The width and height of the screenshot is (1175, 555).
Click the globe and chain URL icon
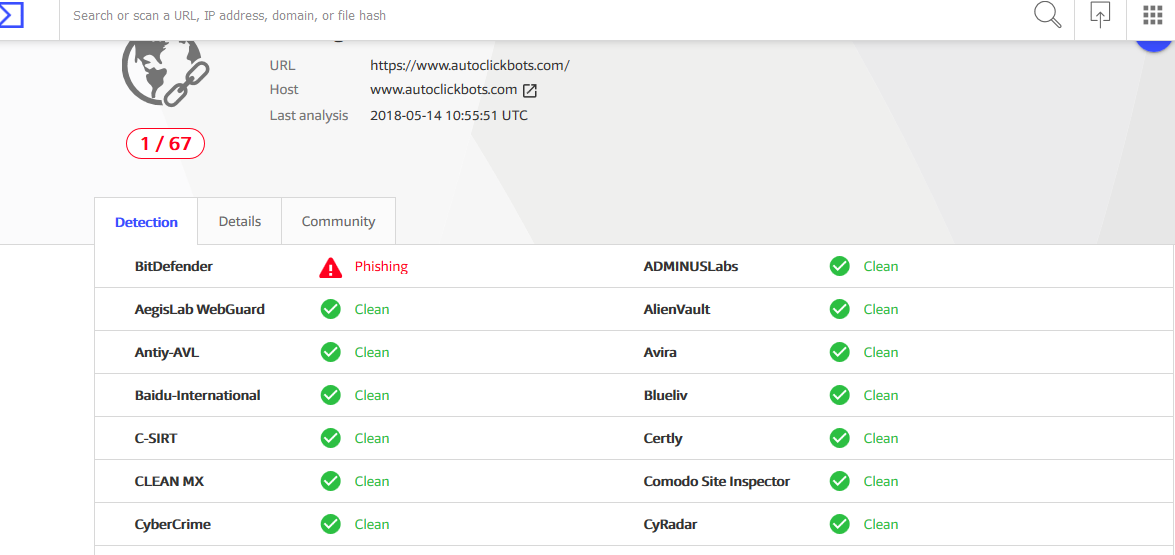click(x=166, y=74)
